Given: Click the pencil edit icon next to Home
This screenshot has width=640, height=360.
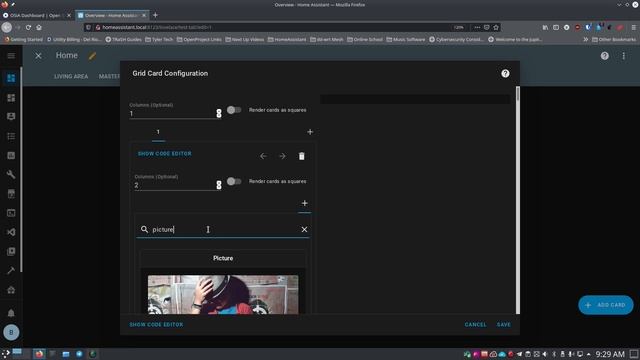Looking at the screenshot, I should (x=92, y=56).
